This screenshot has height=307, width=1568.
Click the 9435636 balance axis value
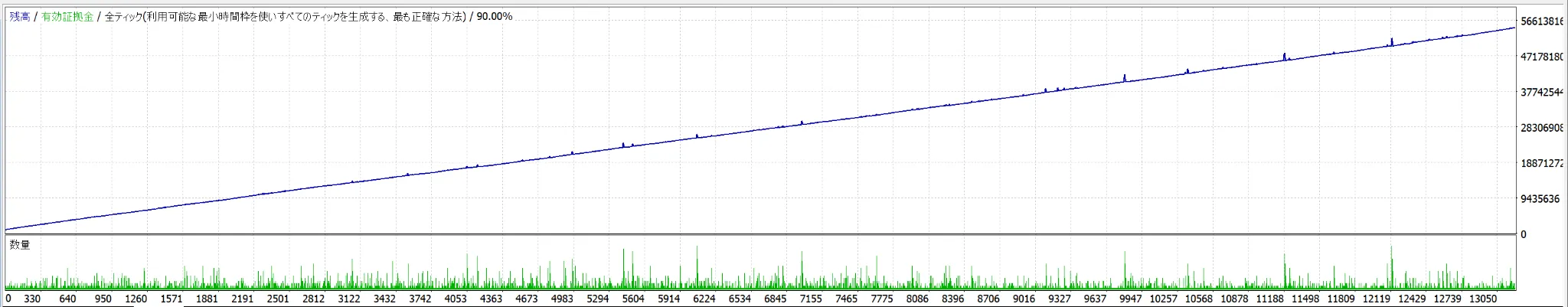(1540, 198)
